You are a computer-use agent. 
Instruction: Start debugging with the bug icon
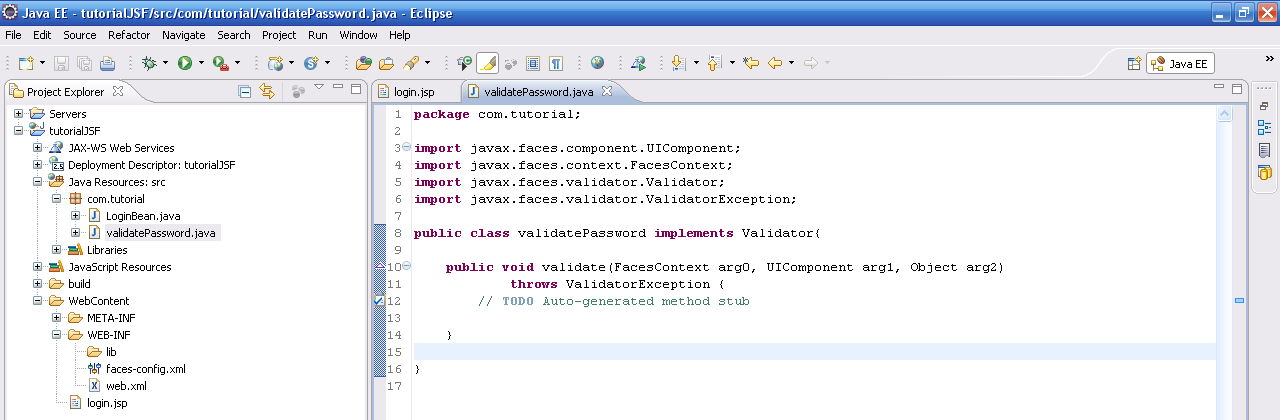(149, 63)
